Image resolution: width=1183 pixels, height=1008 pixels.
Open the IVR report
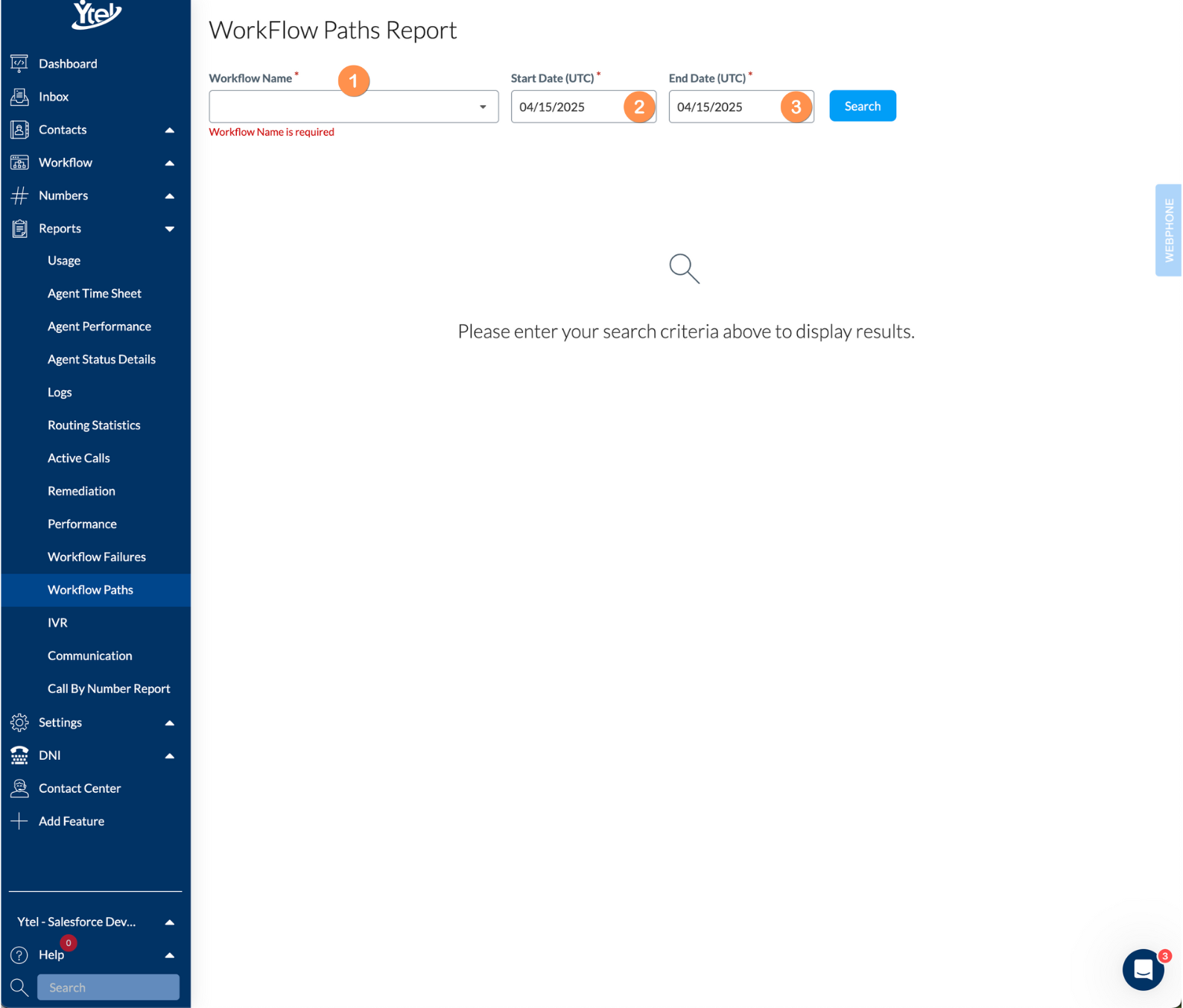(x=57, y=623)
